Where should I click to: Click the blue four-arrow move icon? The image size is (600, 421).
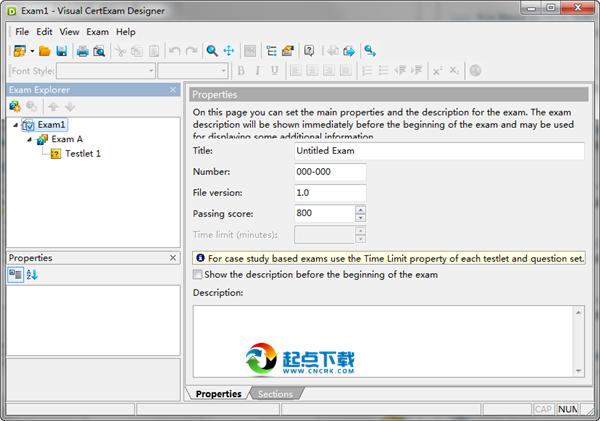tap(229, 51)
